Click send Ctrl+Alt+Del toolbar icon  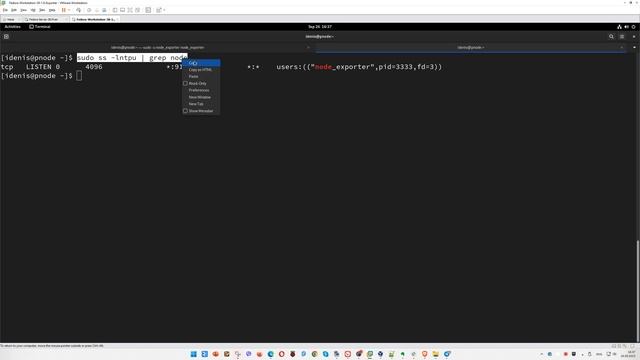point(78,10)
